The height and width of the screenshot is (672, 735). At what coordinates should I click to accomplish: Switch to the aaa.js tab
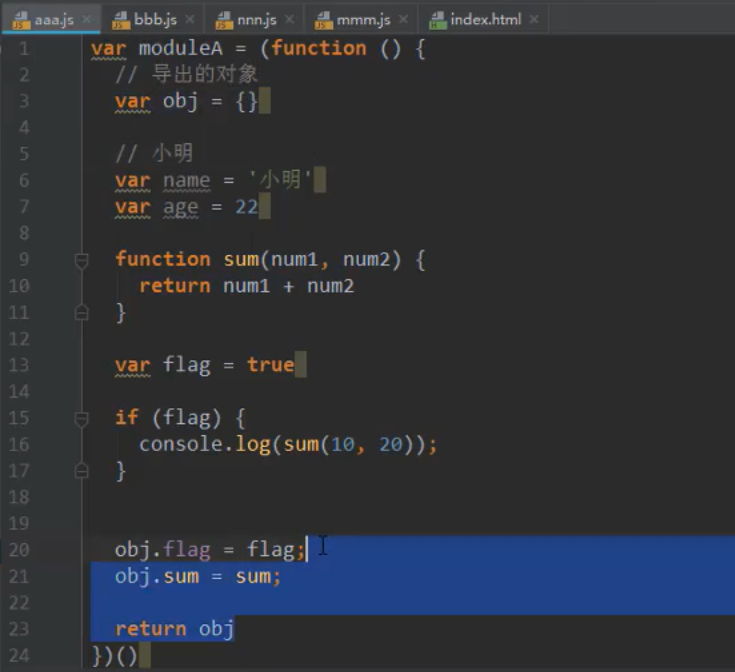click(52, 20)
